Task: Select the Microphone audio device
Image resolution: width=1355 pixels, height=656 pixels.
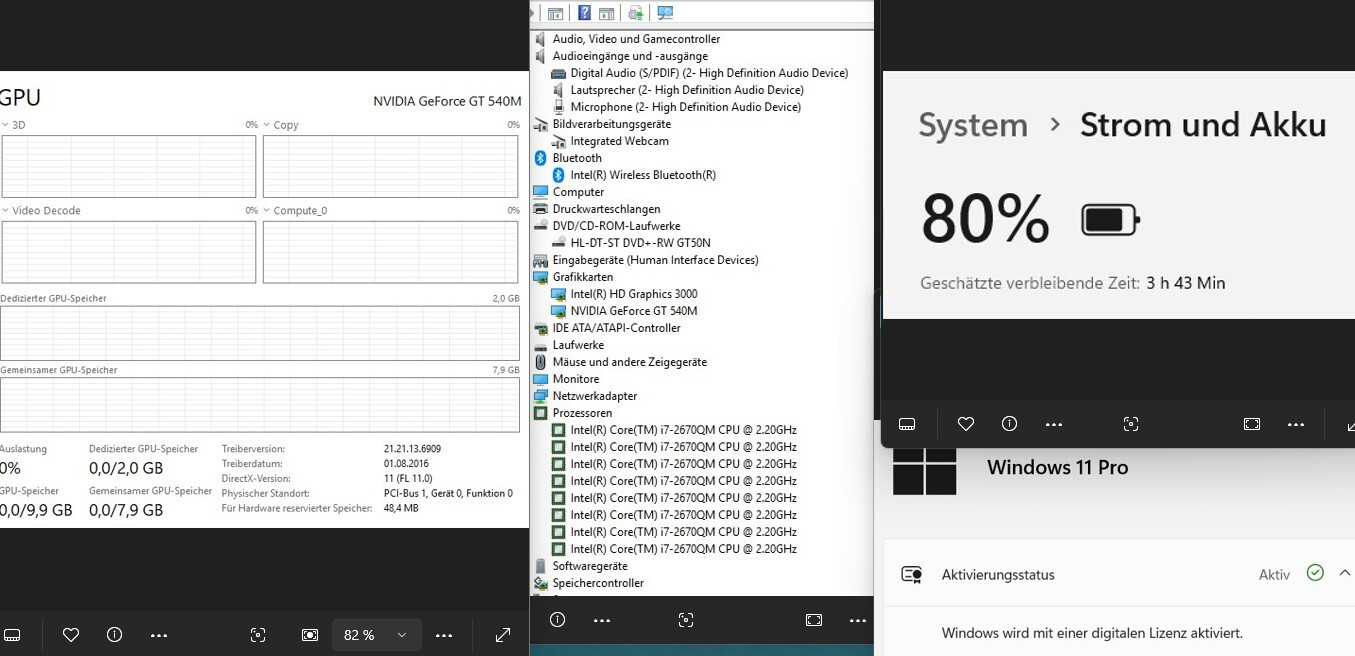Action: click(686, 107)
